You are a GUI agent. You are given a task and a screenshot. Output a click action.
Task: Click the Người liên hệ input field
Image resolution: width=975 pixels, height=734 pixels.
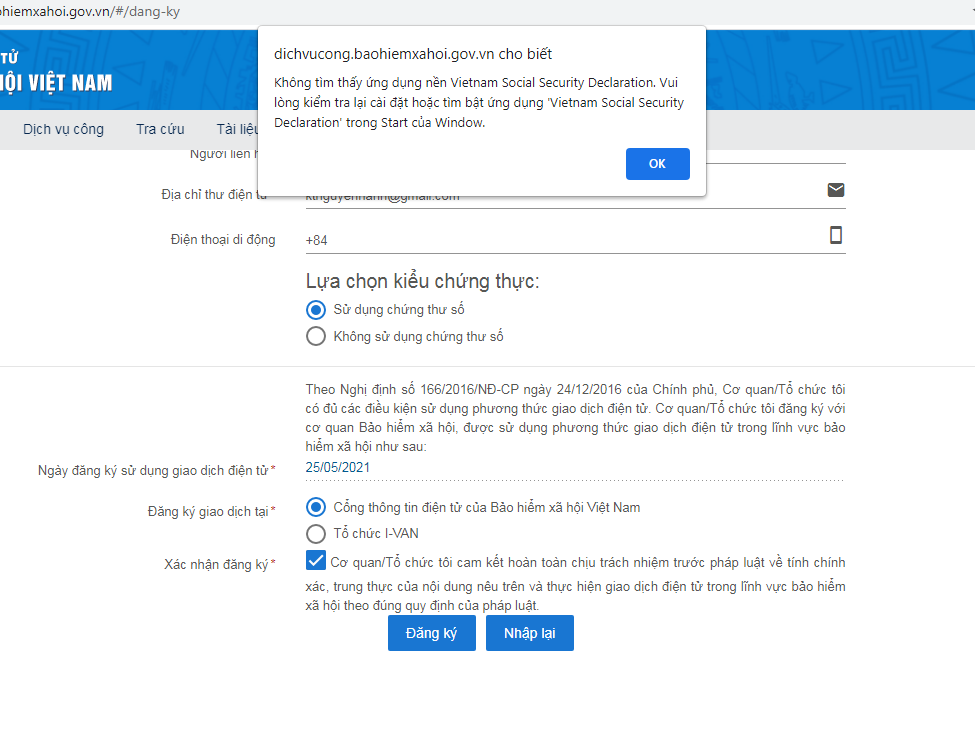[x=775, y=154]
